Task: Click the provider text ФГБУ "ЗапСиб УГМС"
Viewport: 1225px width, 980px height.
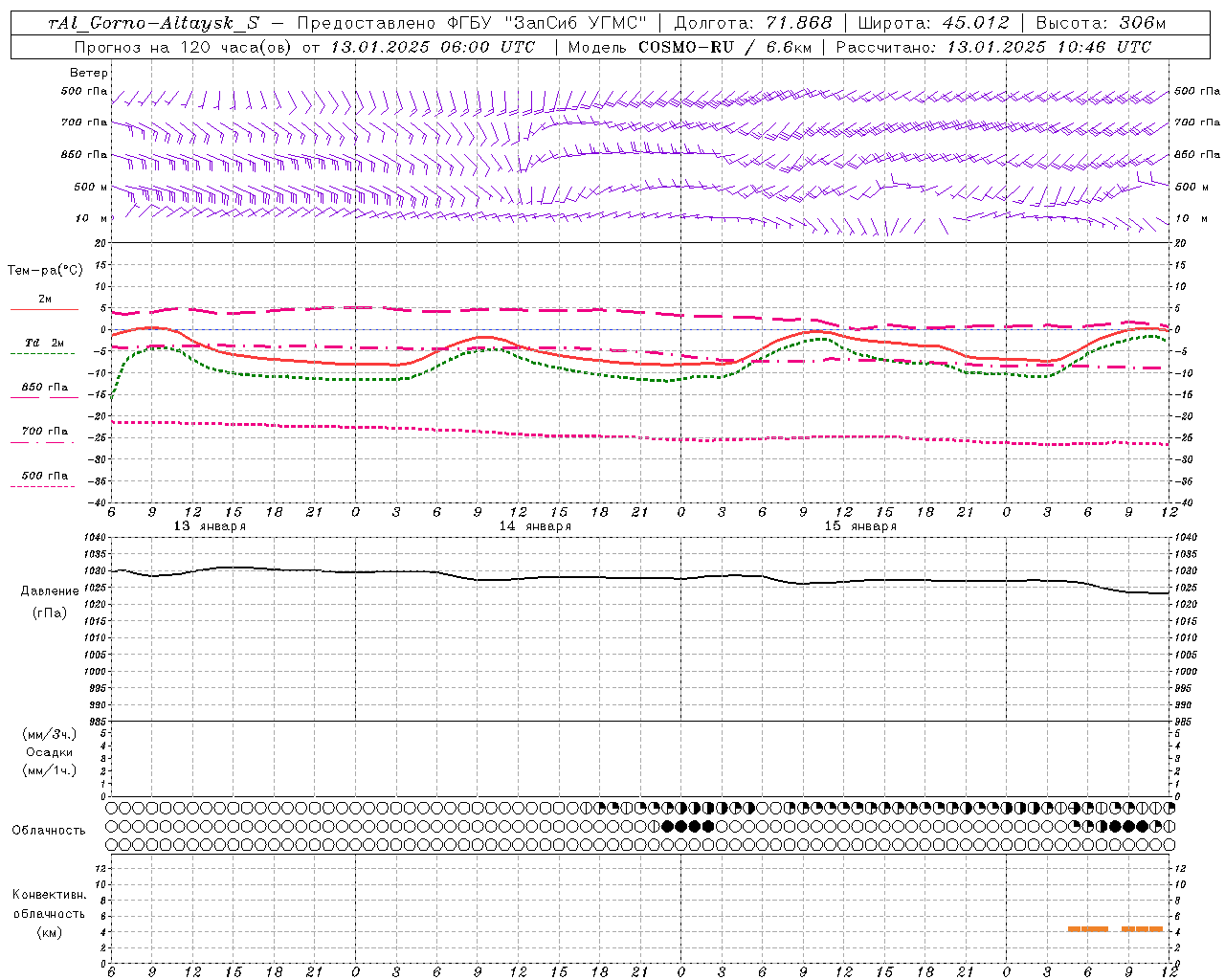Action: pos(548,23)
